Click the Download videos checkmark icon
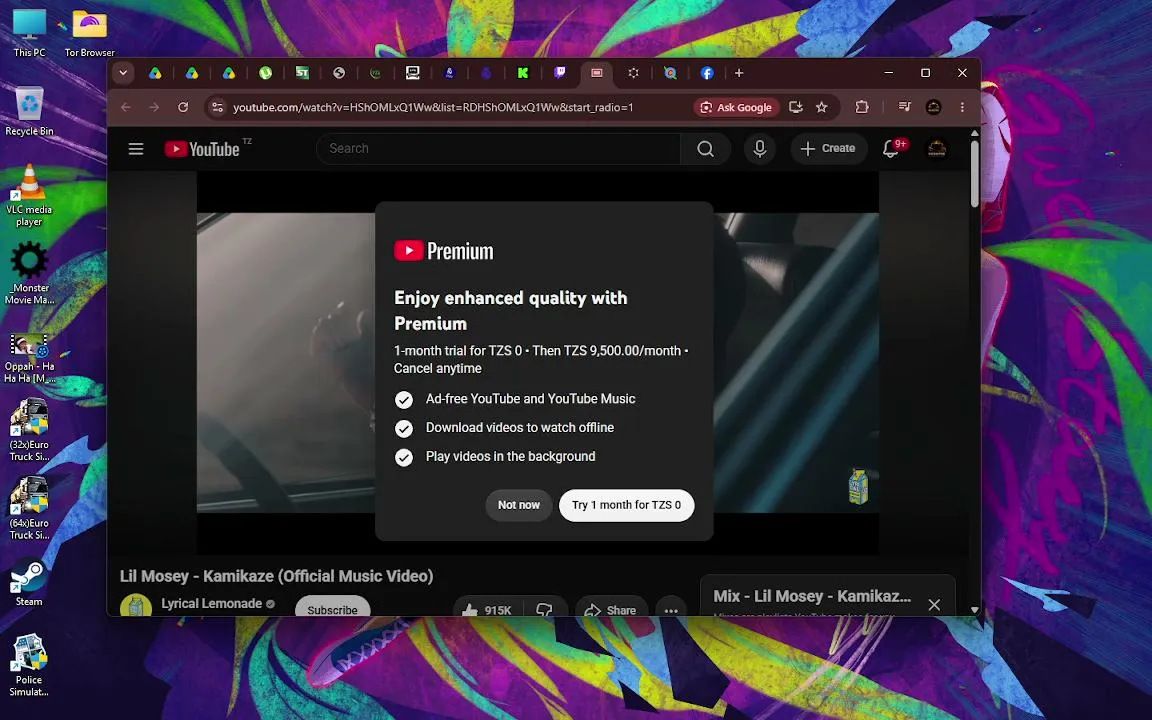 [403, 428]
